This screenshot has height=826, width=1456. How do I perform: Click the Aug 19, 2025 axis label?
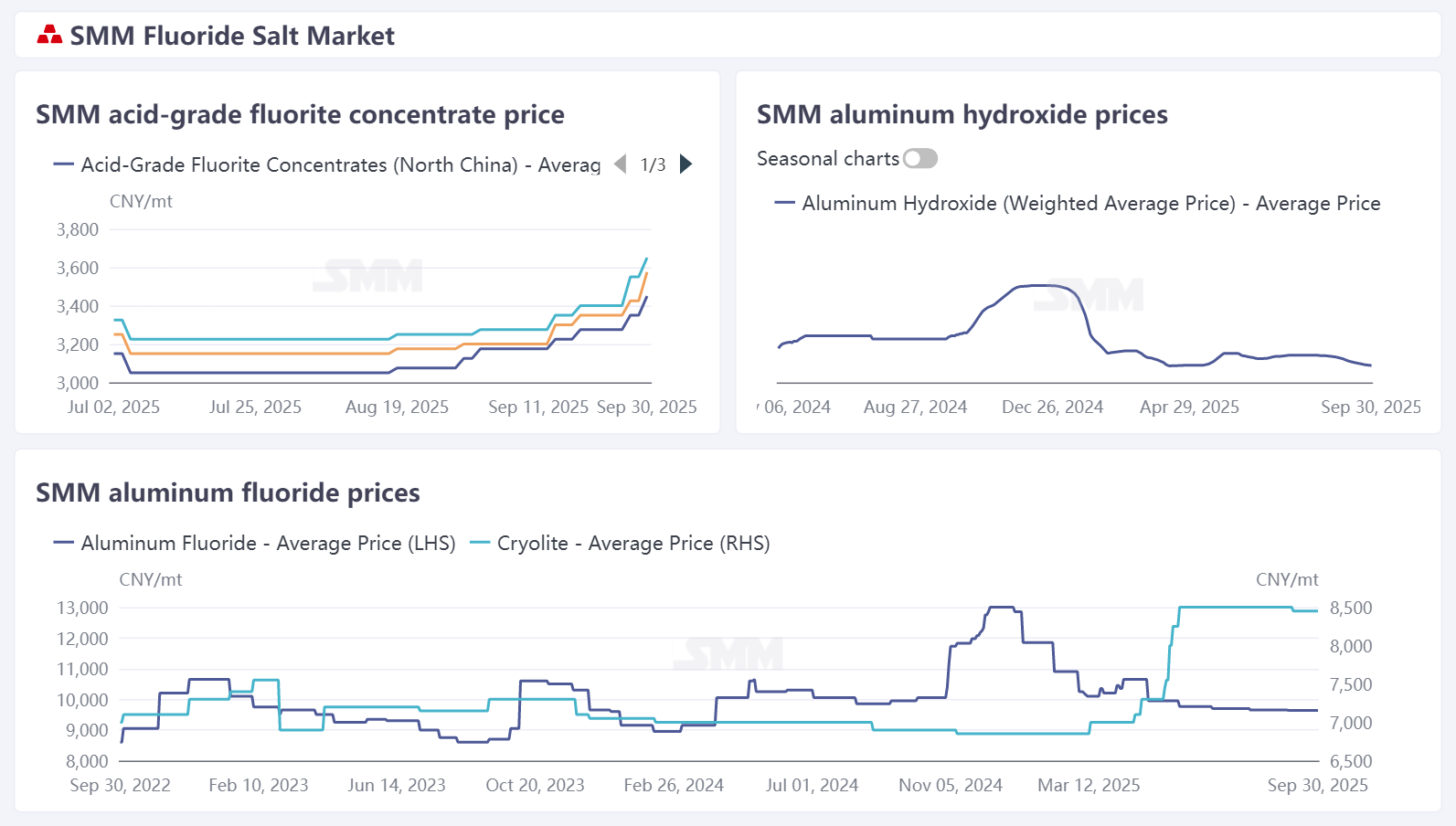coord(397,407)
